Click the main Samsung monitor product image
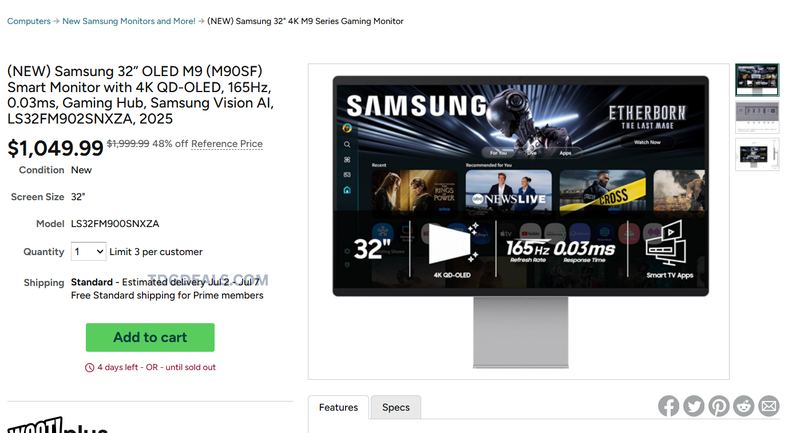The image size is (800, 433). click(520, 222)
